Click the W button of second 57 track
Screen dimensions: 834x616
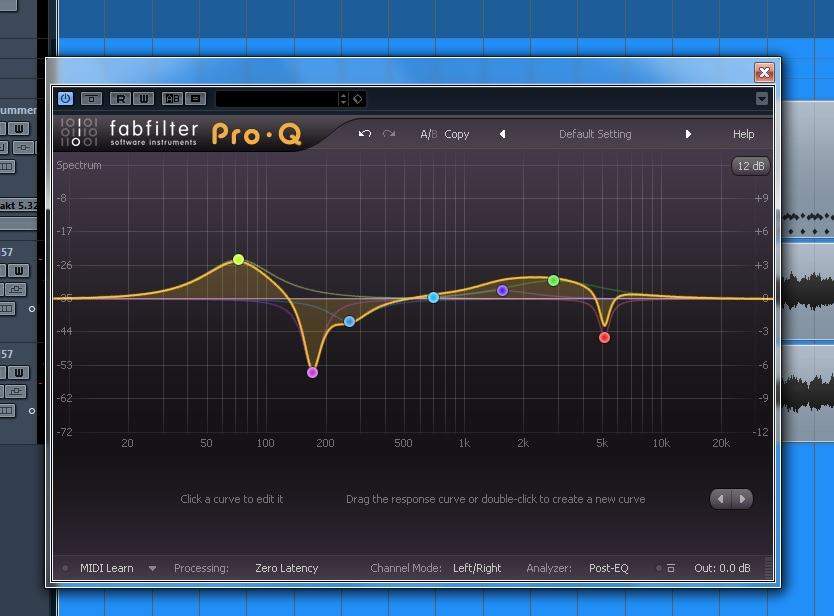[x=19, y=373]
